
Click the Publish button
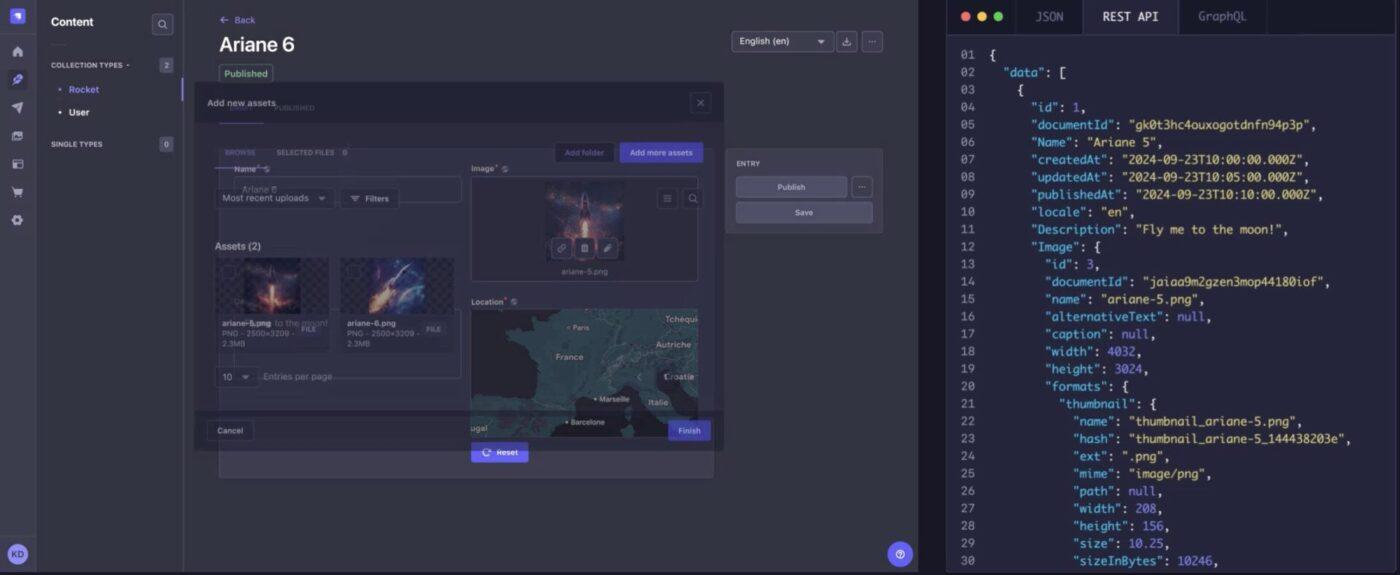pos(791,187)
